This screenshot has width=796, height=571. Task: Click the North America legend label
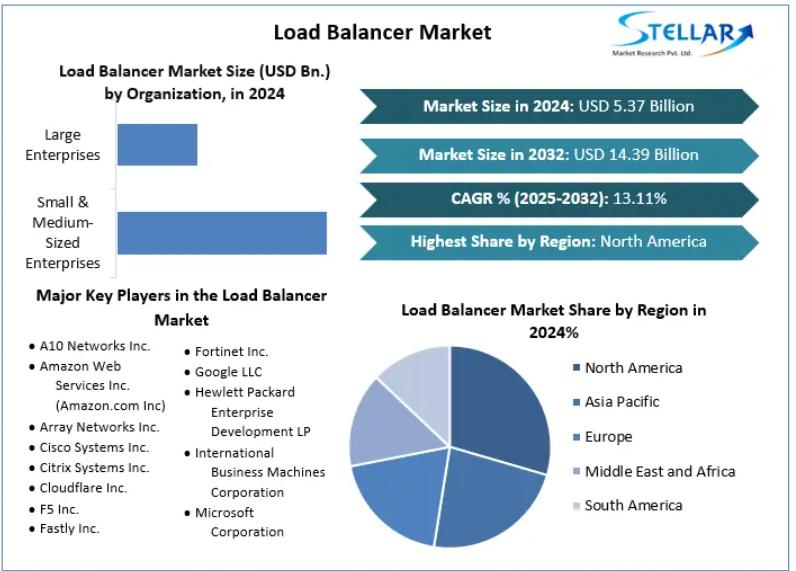(634, 368)
